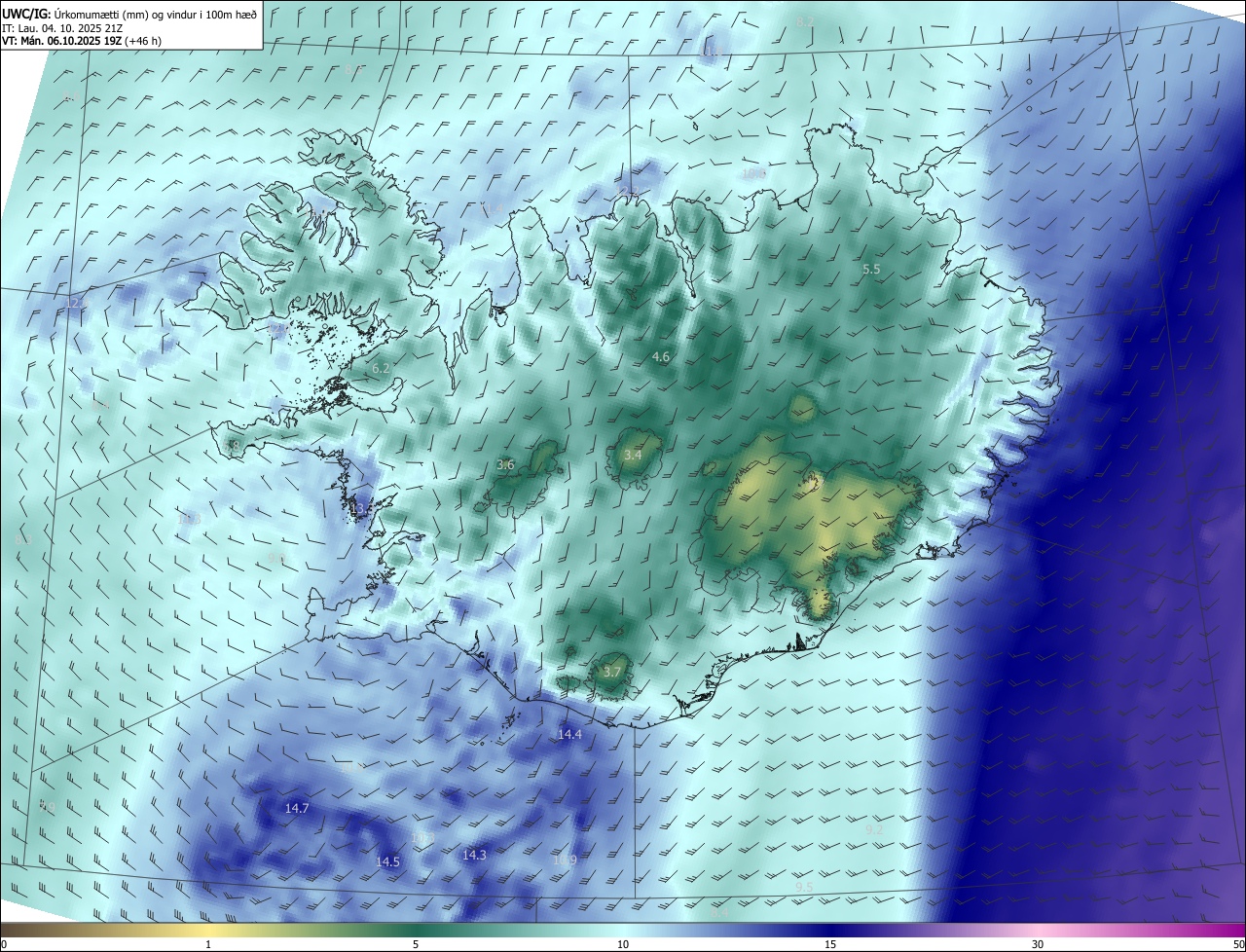1246x952 pixels.
Task: Click the 3.7 value near the south coast
Action: click(612, 672)
